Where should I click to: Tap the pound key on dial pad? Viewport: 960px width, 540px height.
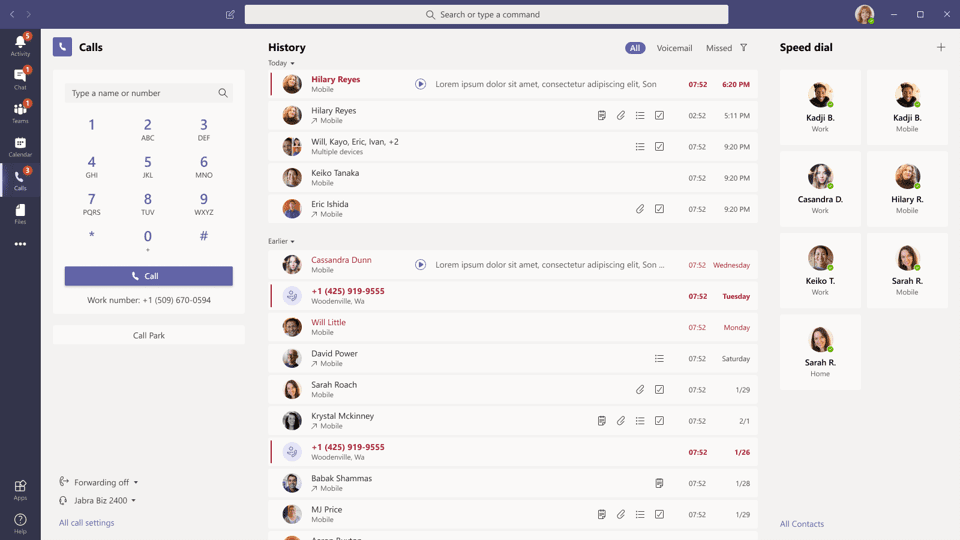[204, 236]
